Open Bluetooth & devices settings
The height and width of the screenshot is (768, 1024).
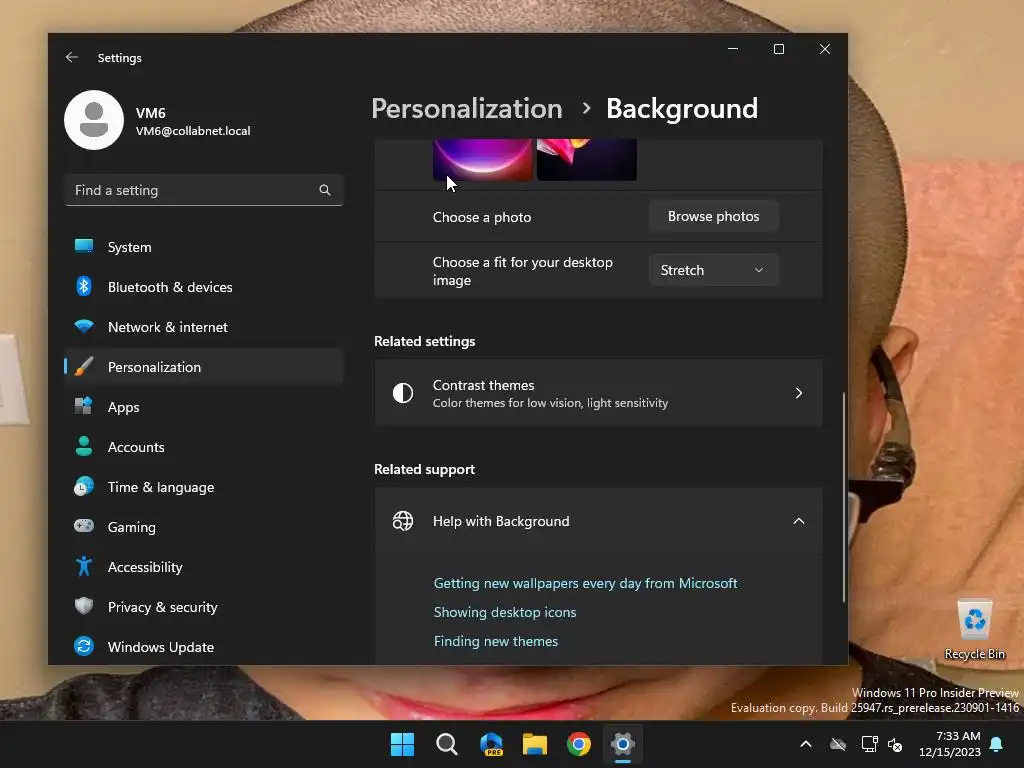tap(204, 287)
